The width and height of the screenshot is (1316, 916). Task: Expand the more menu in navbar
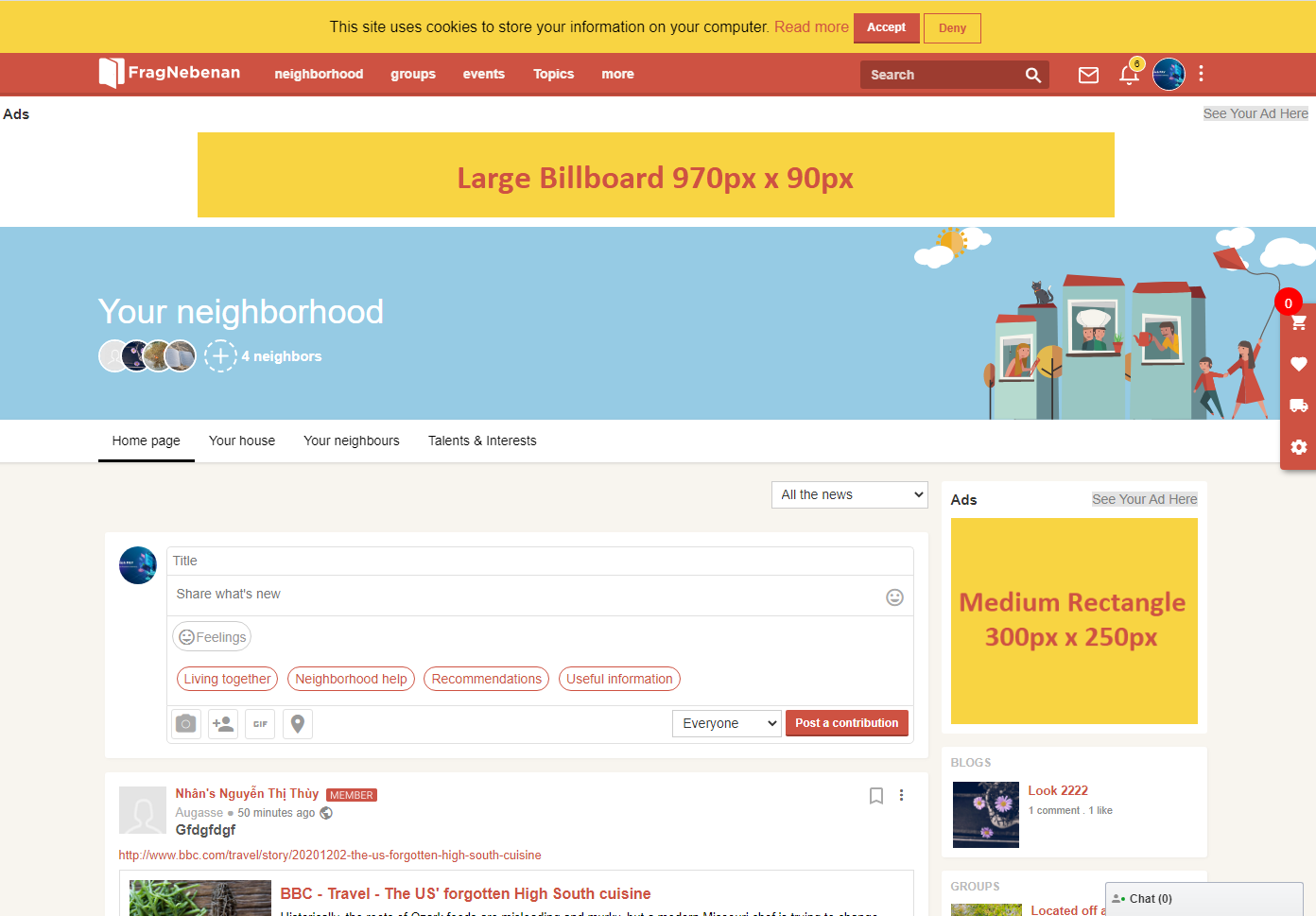617,74
